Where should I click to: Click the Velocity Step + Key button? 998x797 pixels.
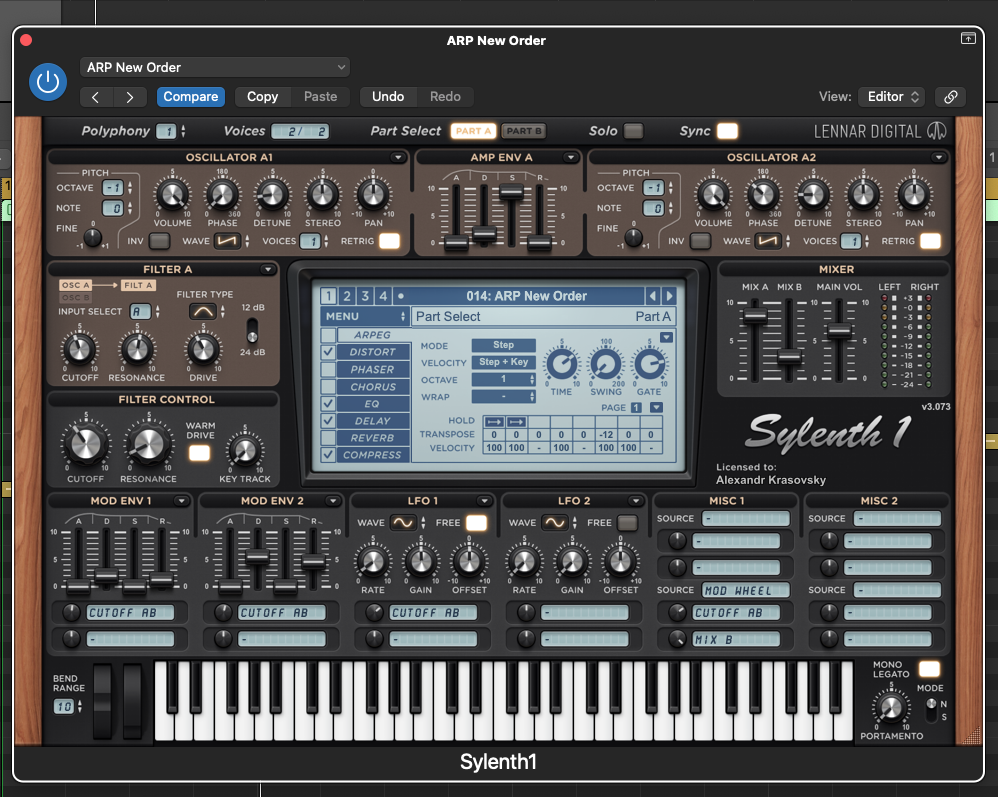pos(503,362)
